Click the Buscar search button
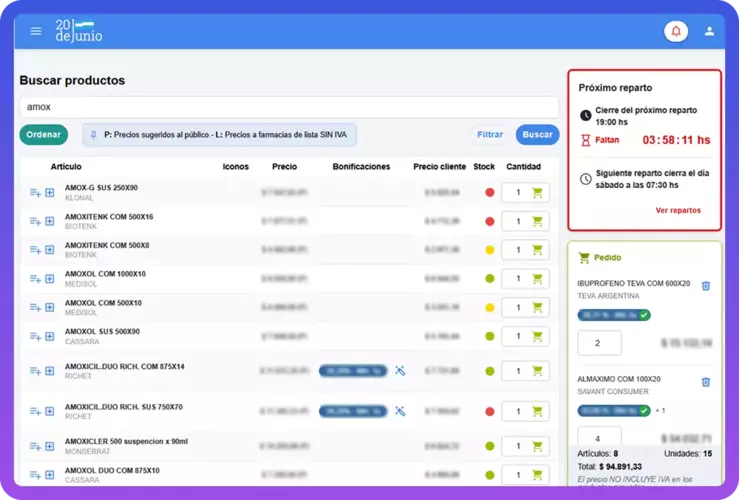739x500 pixels. pyautogui.click(x=537, y=135)
